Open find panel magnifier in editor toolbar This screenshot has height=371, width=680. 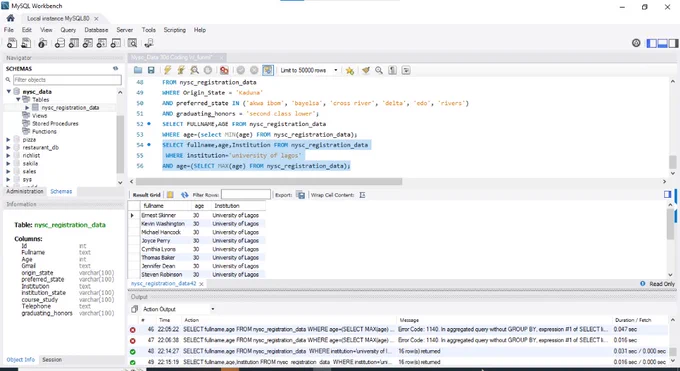pyautogui.click(x=379, y=70)
